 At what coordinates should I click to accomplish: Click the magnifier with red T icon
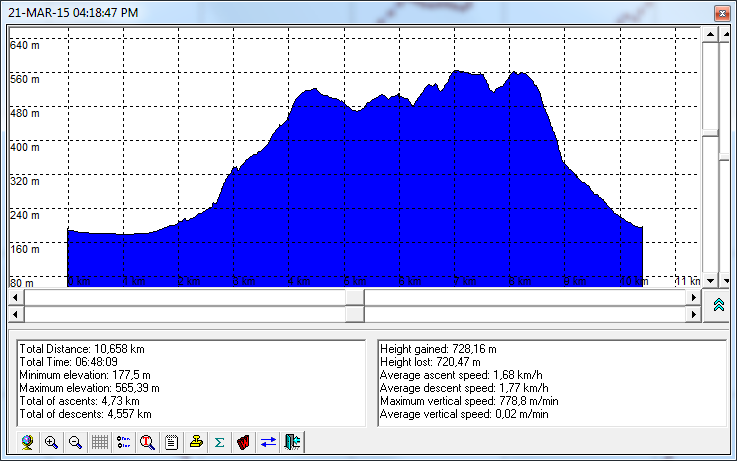pos(148,441)
